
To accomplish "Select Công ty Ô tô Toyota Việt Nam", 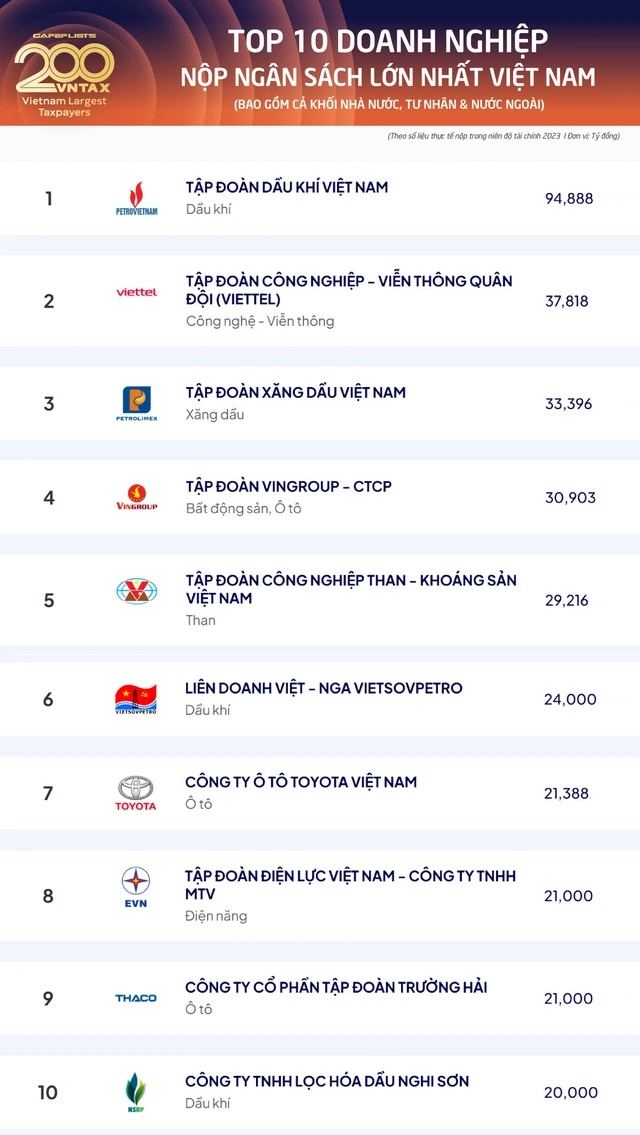I will pyautogui.click(x=301, y=782).
